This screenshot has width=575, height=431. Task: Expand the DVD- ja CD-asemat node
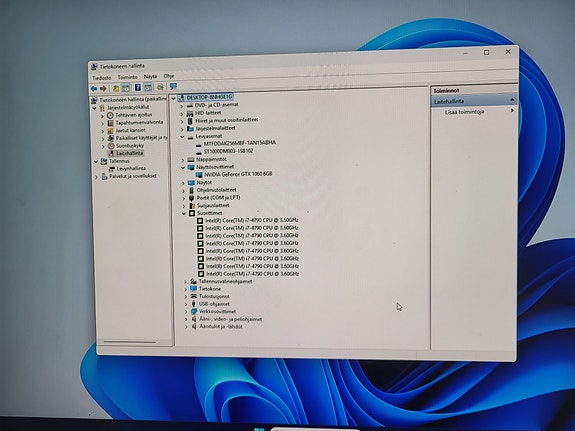[182, 105]
